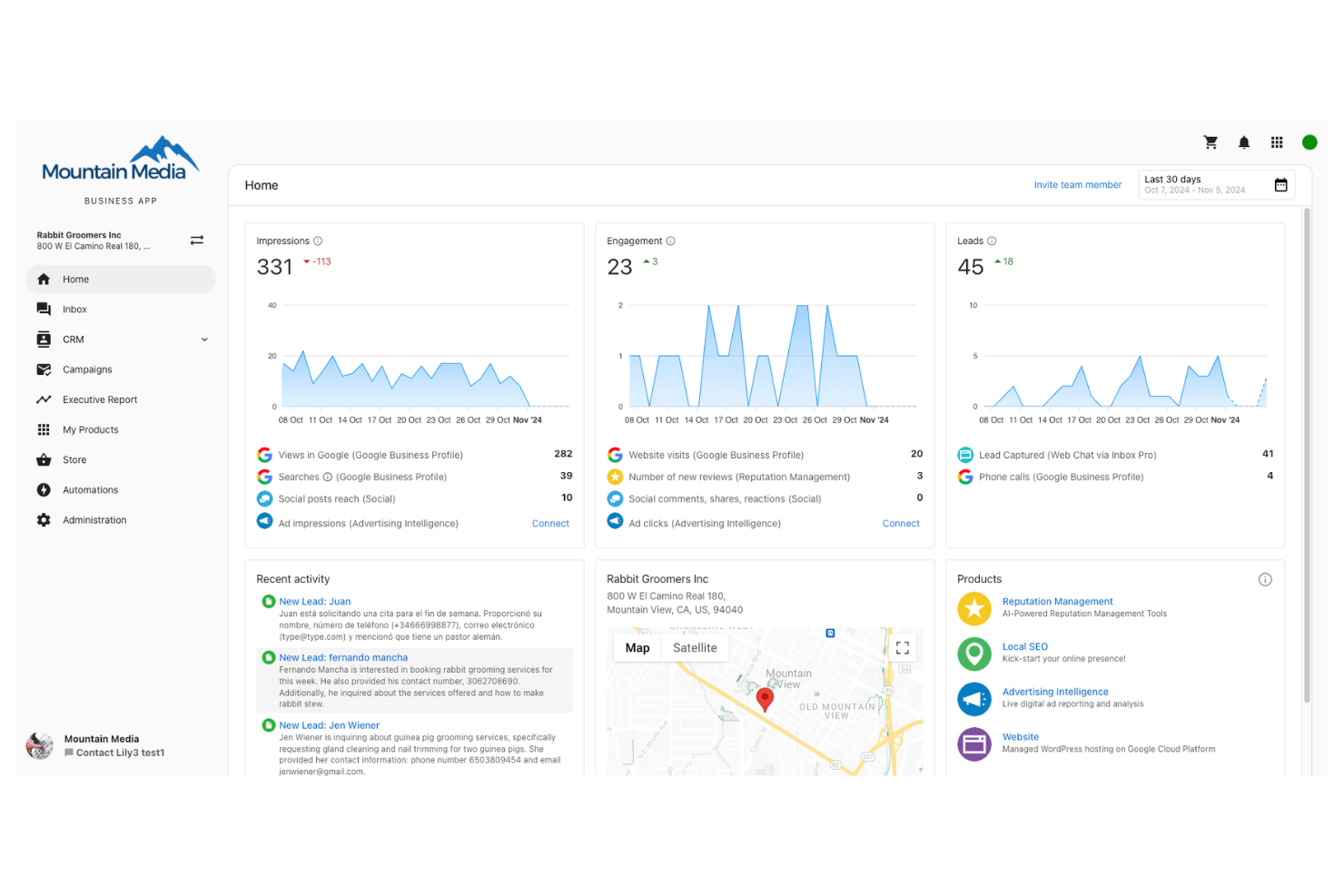The height and width of the screenshot is (896, 1344).
Task: Connect Ad impressions under Advertising Intelligence
Action: [550, 523]
